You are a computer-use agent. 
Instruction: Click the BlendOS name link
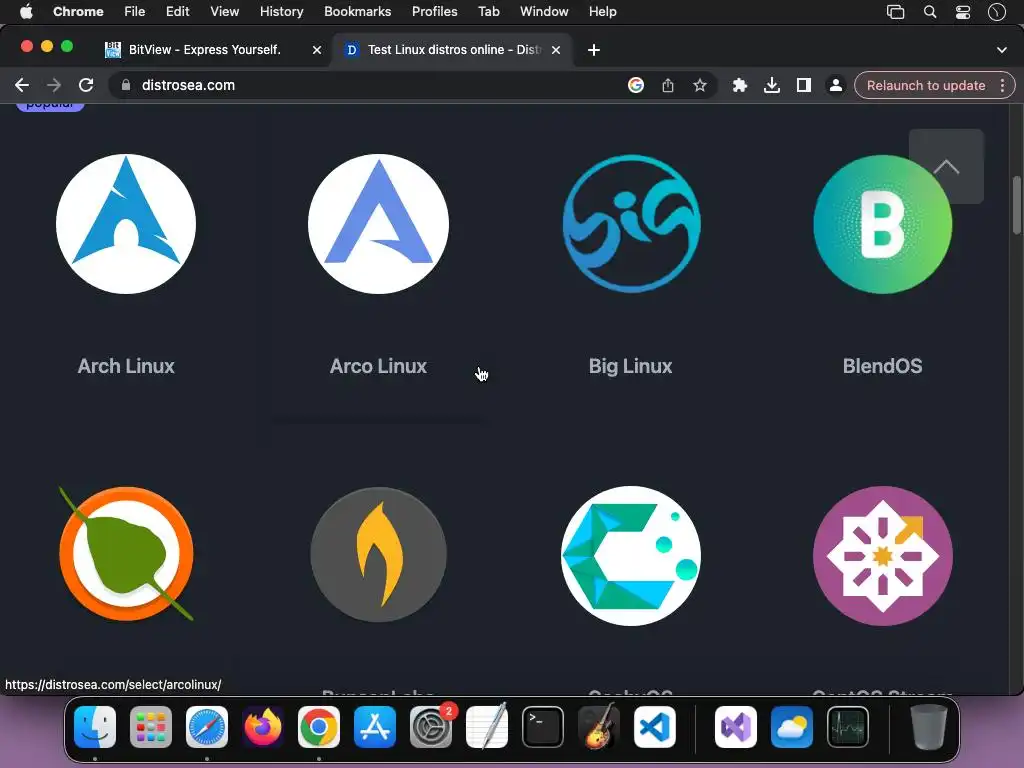(883, 366)
